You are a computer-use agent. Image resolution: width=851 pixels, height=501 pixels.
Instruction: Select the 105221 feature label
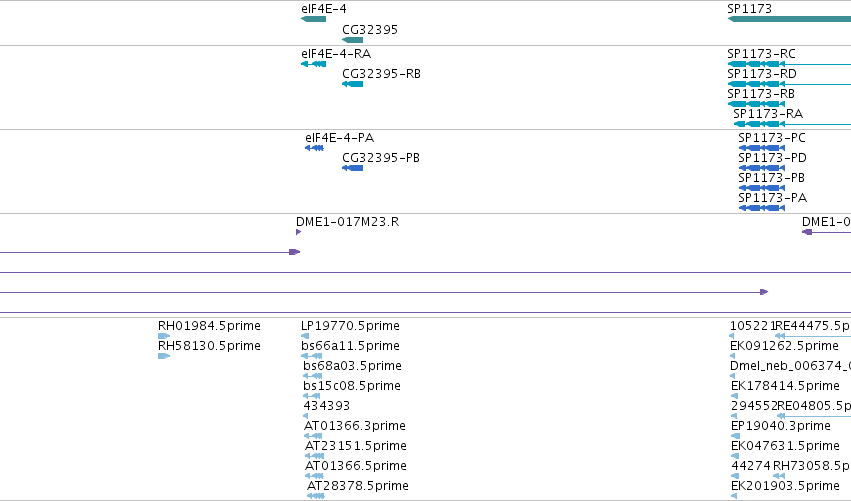(752, 326)
